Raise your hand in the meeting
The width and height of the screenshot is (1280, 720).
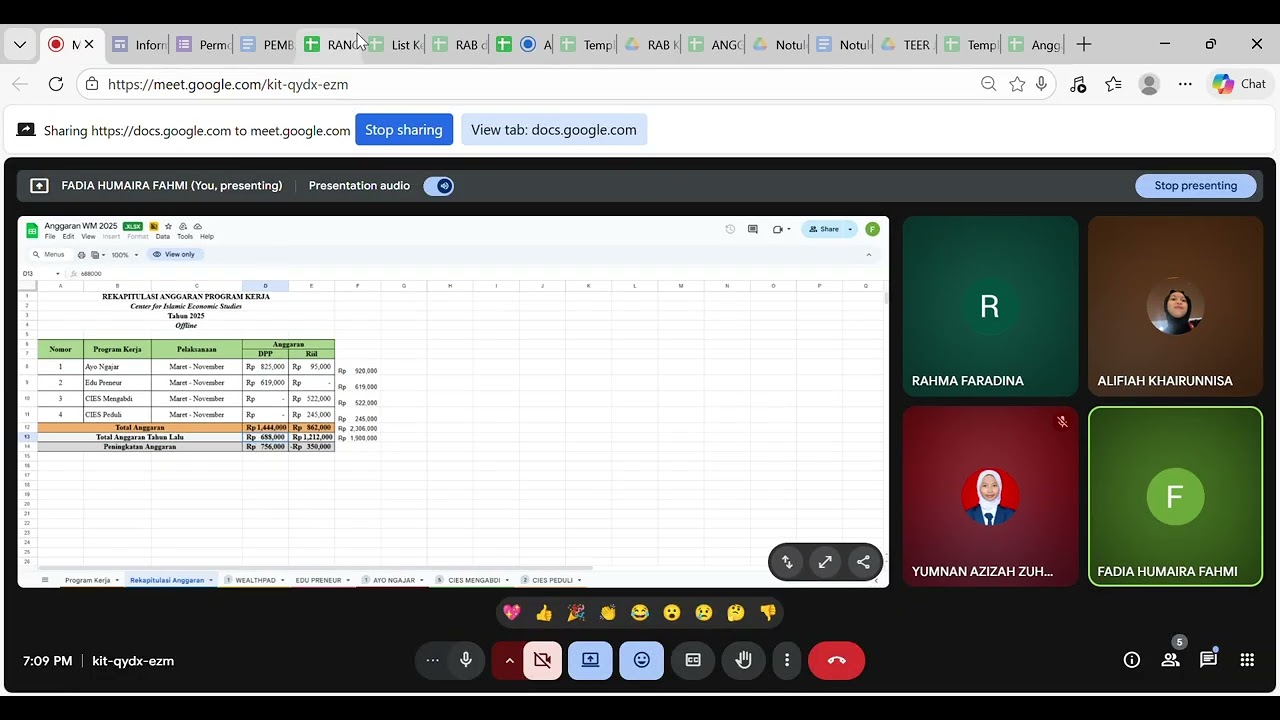[743, 660]
